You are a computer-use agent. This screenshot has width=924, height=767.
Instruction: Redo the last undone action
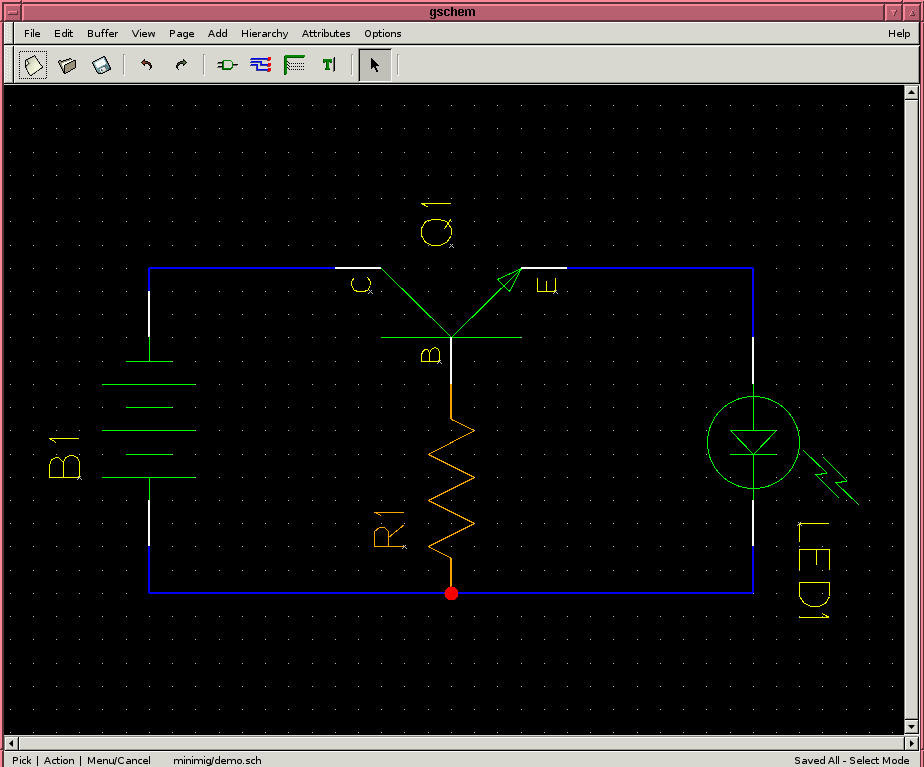click(x=181, y=66)
